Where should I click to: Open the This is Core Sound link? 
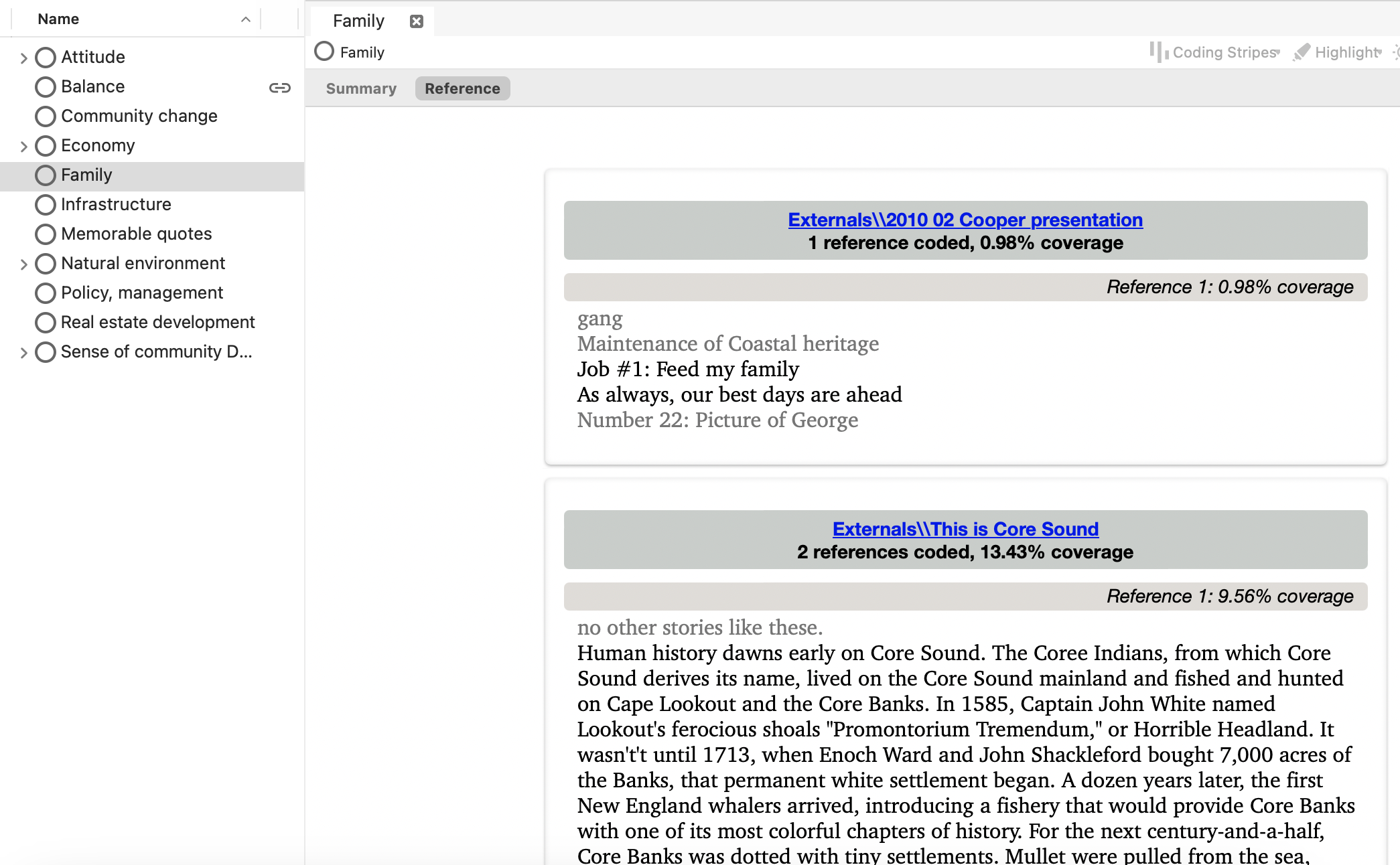(965, 529)
